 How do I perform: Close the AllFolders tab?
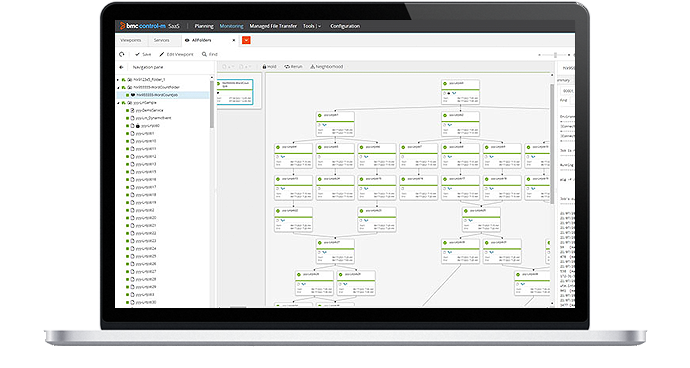pyautogui.click(x=234, y=40)
